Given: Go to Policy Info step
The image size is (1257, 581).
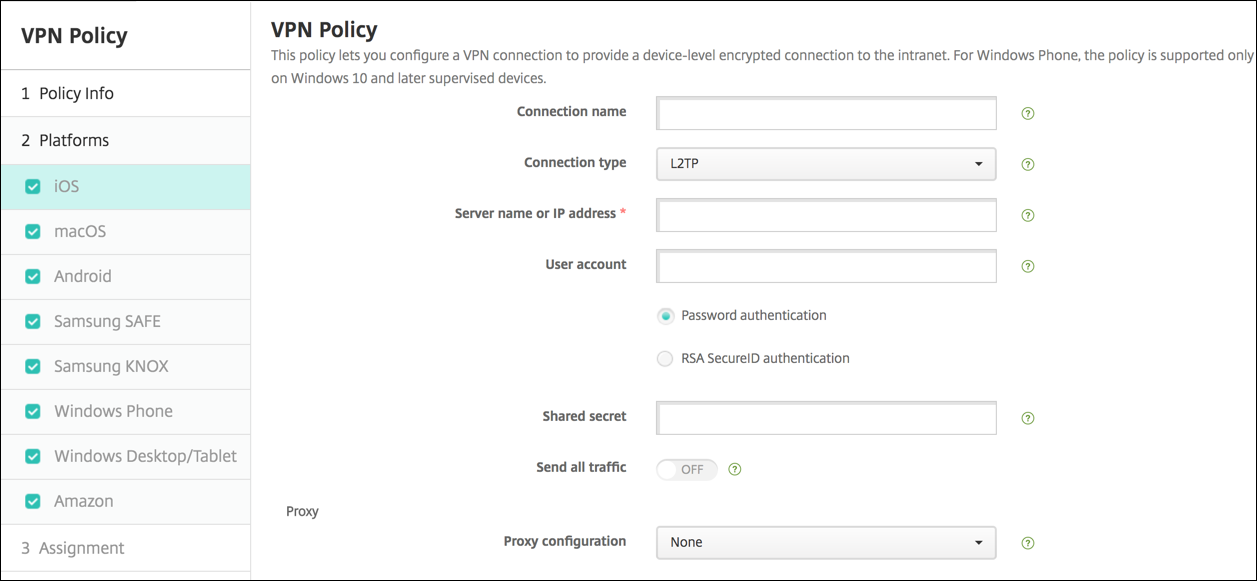Looking at the screenshot, I should 76,94.
